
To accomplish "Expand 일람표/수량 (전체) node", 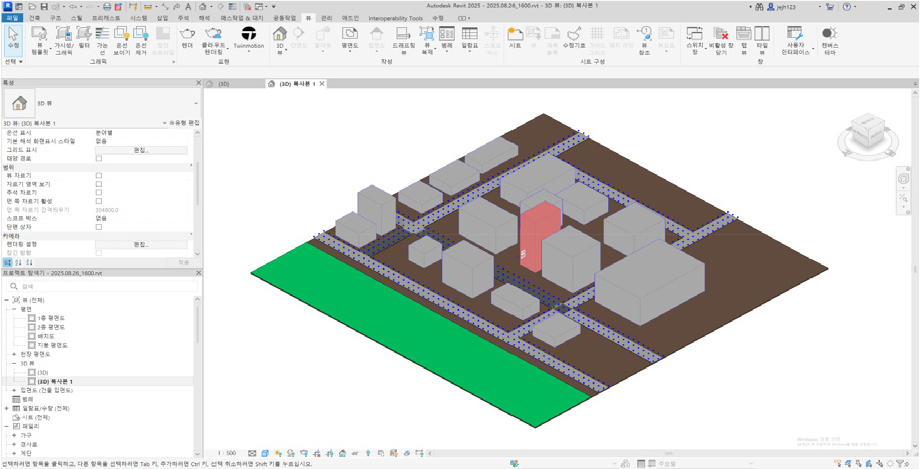I will pyautogui.click(x=6, y=408).
